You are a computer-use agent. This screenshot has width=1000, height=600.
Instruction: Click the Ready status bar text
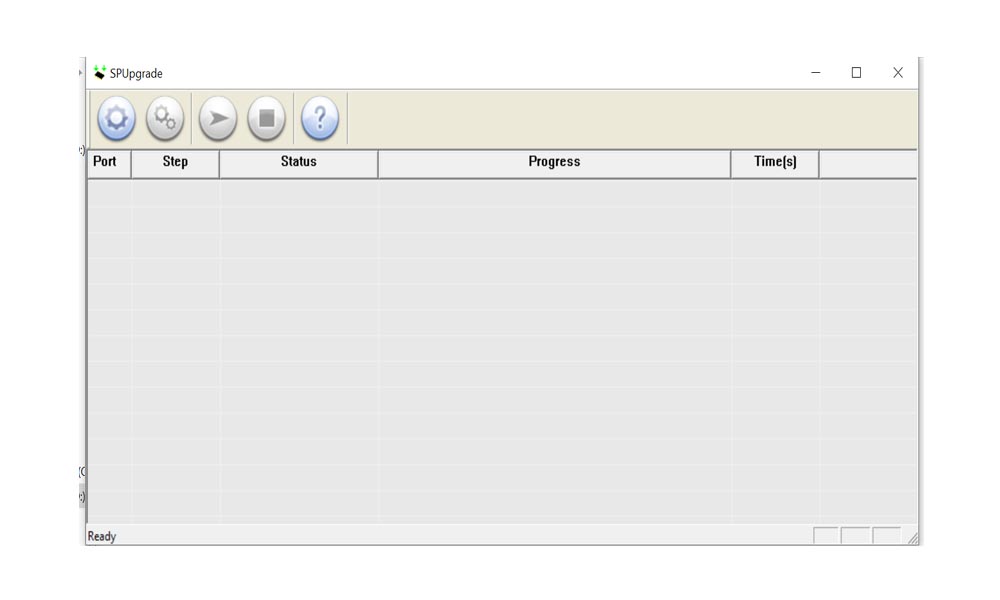[102, 536]
